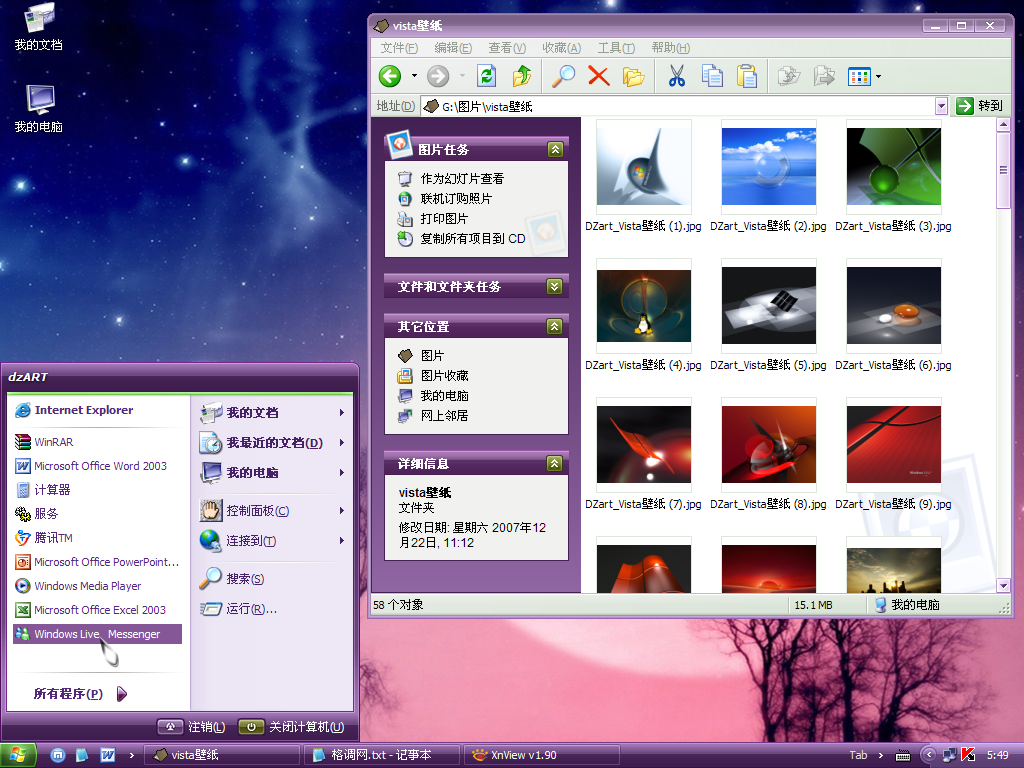Image resolution: width=1024 pixels, height=768 pixels.
Task: Open the 文件(F) menu
Action: pos(399,48)
